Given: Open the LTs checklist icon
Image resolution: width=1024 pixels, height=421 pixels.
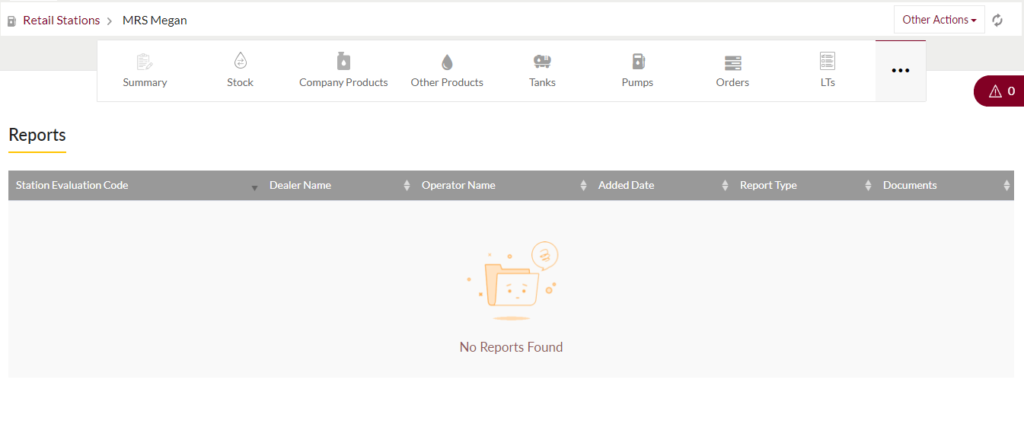Looking at the screenshot, I should pyautogui.click(x=827, y=61).
